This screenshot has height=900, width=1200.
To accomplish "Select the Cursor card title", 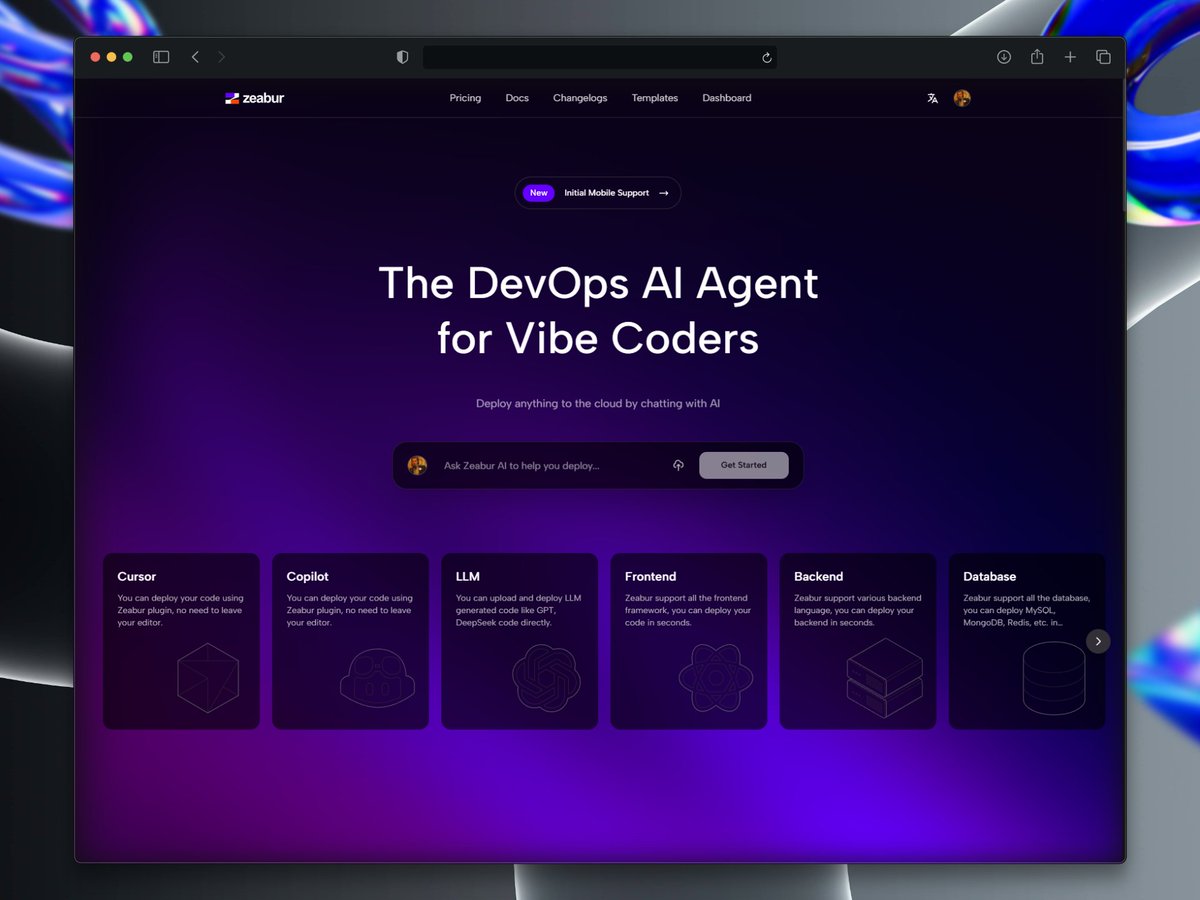I will tap(137, 576).
